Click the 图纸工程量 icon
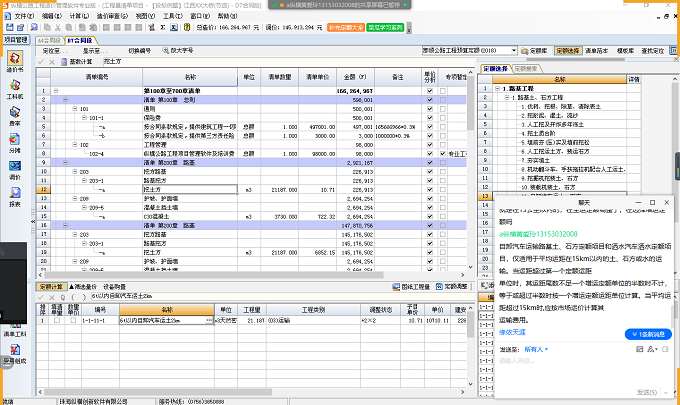The width and height of the screenshot is (680, 405). tap(396, 287)
